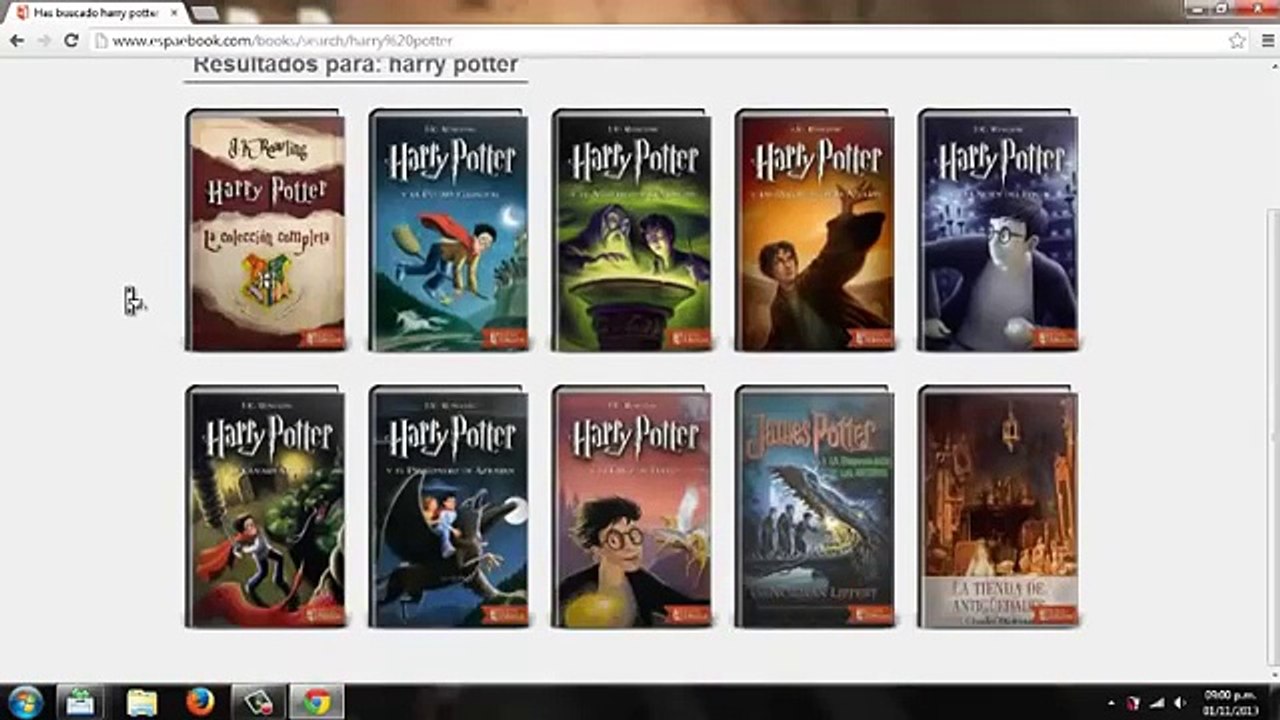Click the Chrome taskbar icon
The image size is (1280, 720).
tap(317, 702)
